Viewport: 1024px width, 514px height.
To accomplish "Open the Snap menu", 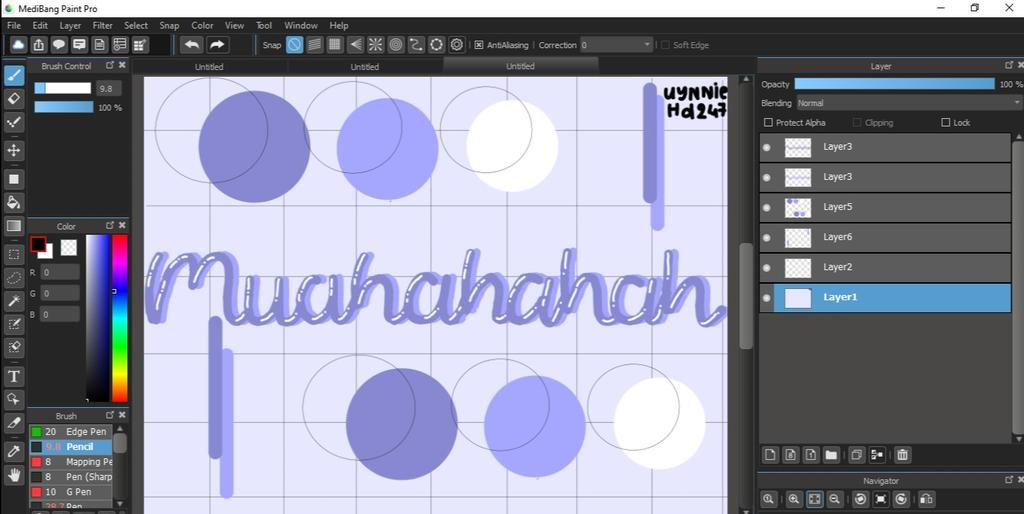I will coord(169,25).
